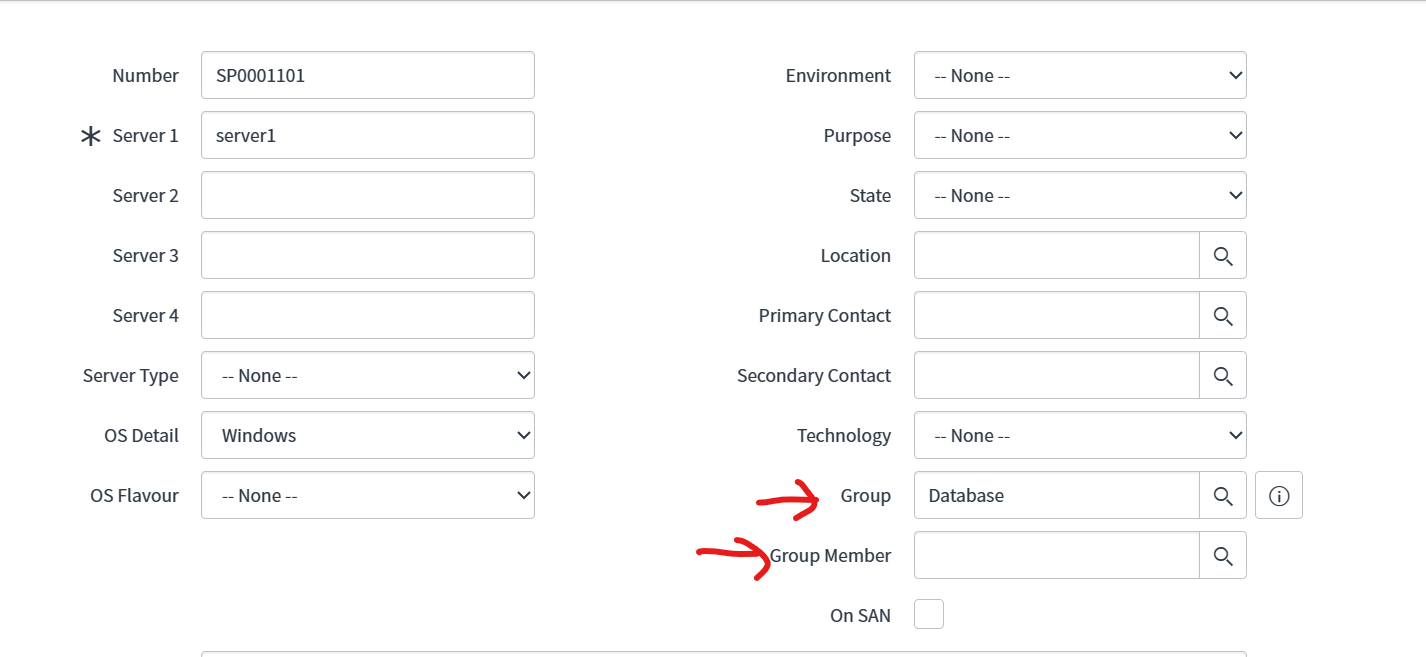Expand the Environment dropdown

point(1080,75)
